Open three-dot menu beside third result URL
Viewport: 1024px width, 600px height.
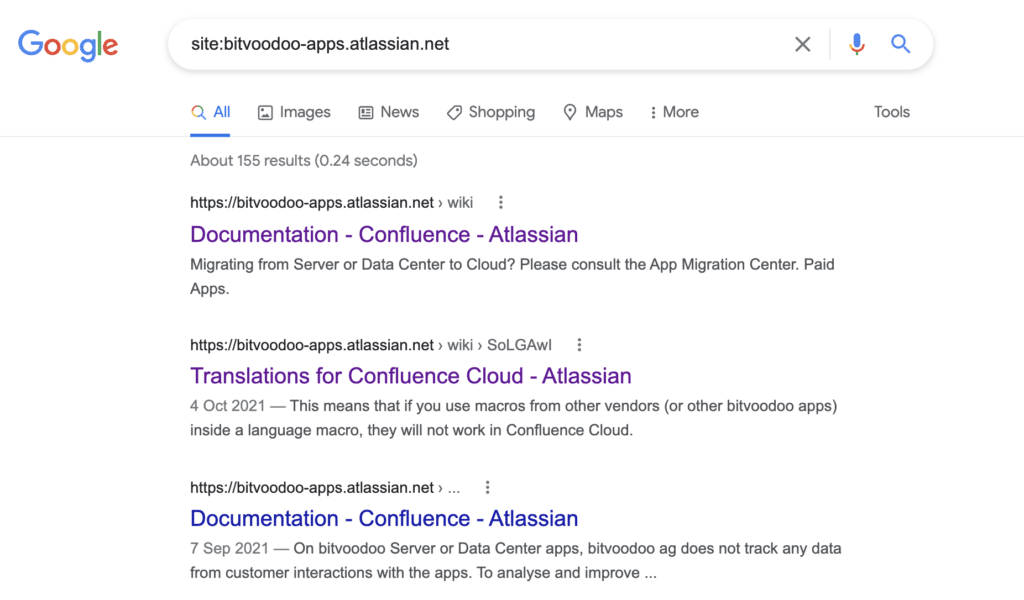pos(487,487)
